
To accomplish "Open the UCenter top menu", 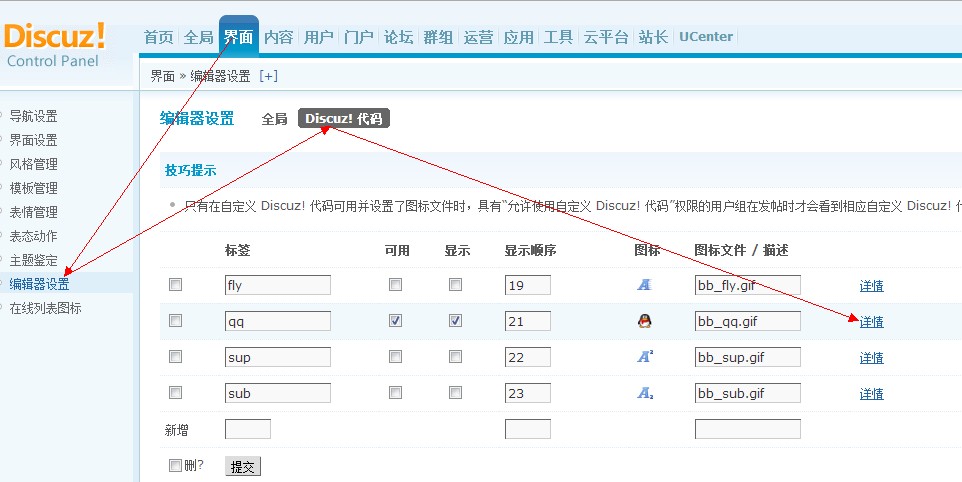I will click(x=706, y=37).
